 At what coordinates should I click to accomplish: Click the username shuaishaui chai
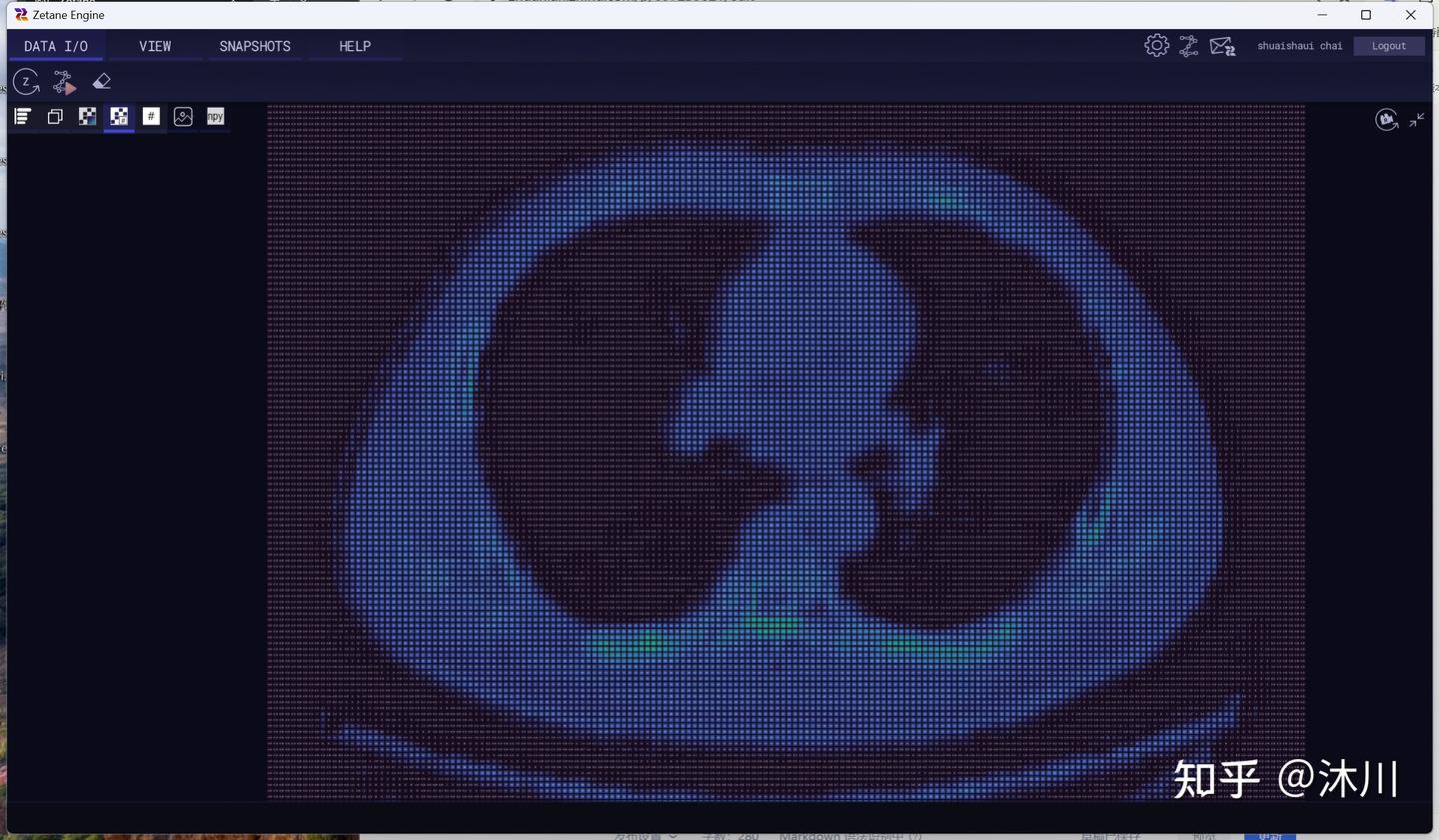(1299, 45)
